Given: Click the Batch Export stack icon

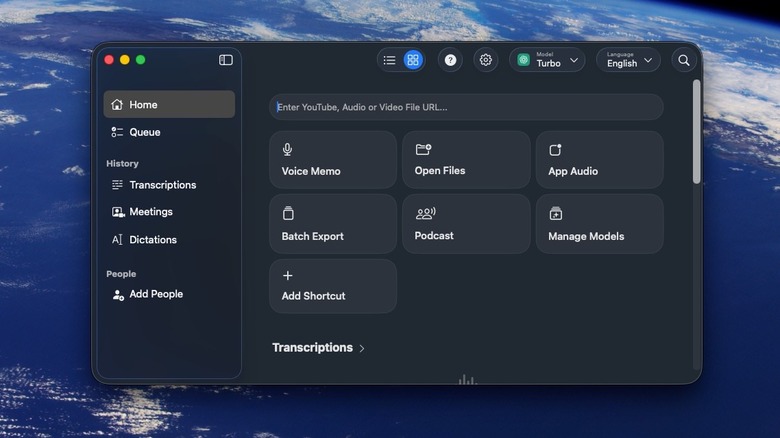Looking at the screenshot, I should point(288,214).
